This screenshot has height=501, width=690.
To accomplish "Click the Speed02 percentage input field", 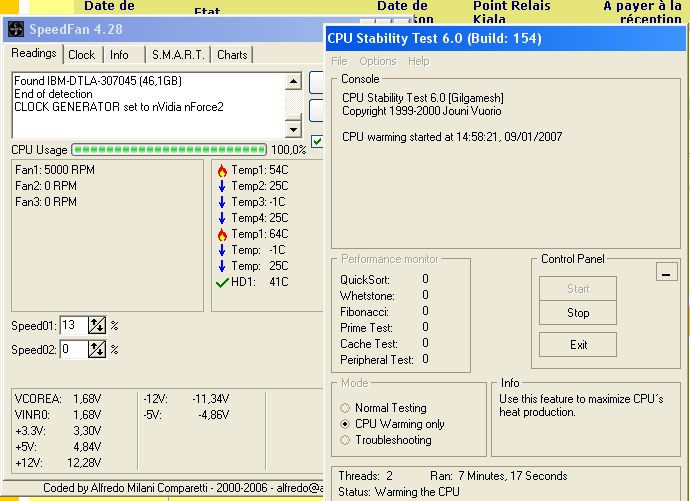I will 74,350.
